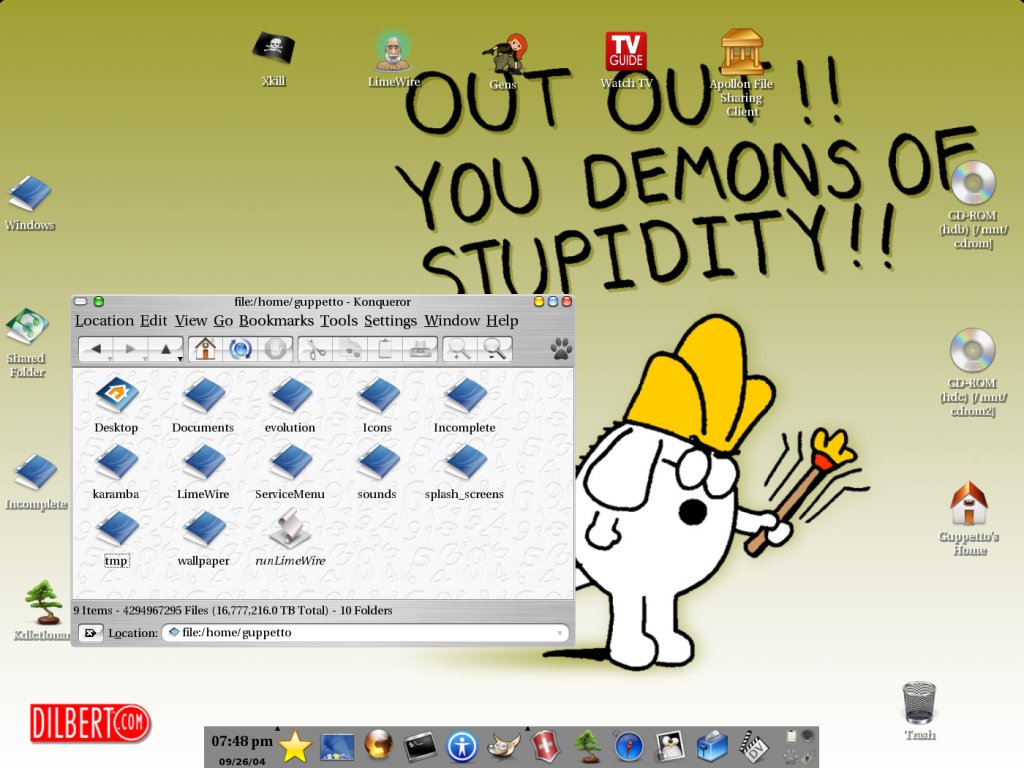Select the tmp folder
1024x768 pixels.
(117, 538)
